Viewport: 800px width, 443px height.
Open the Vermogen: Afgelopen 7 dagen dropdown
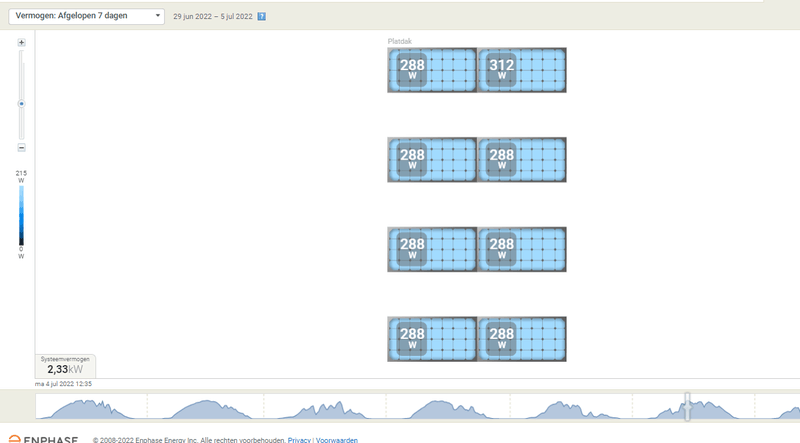pyautogui.click(x=86, y=16)
